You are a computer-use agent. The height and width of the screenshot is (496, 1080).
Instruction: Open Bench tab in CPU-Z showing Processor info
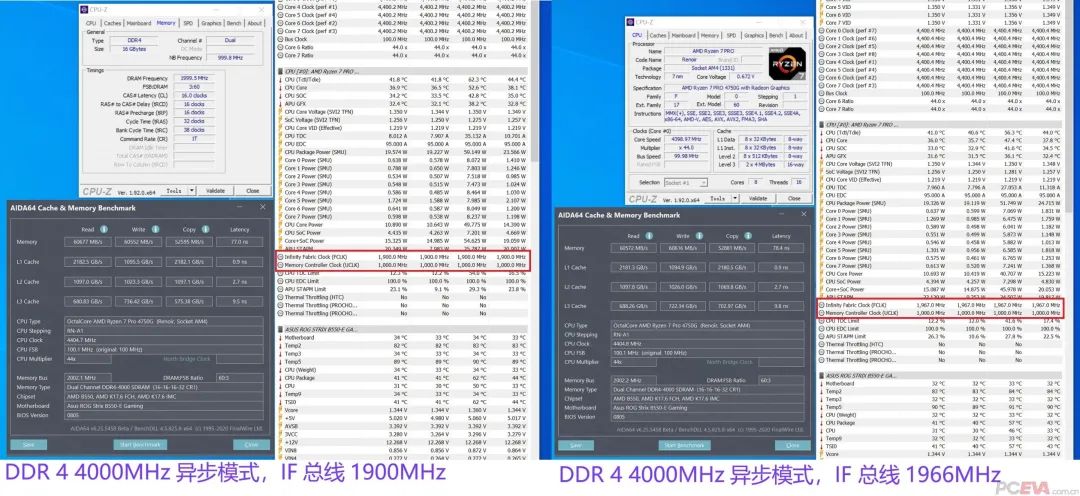tap(776, 35)
